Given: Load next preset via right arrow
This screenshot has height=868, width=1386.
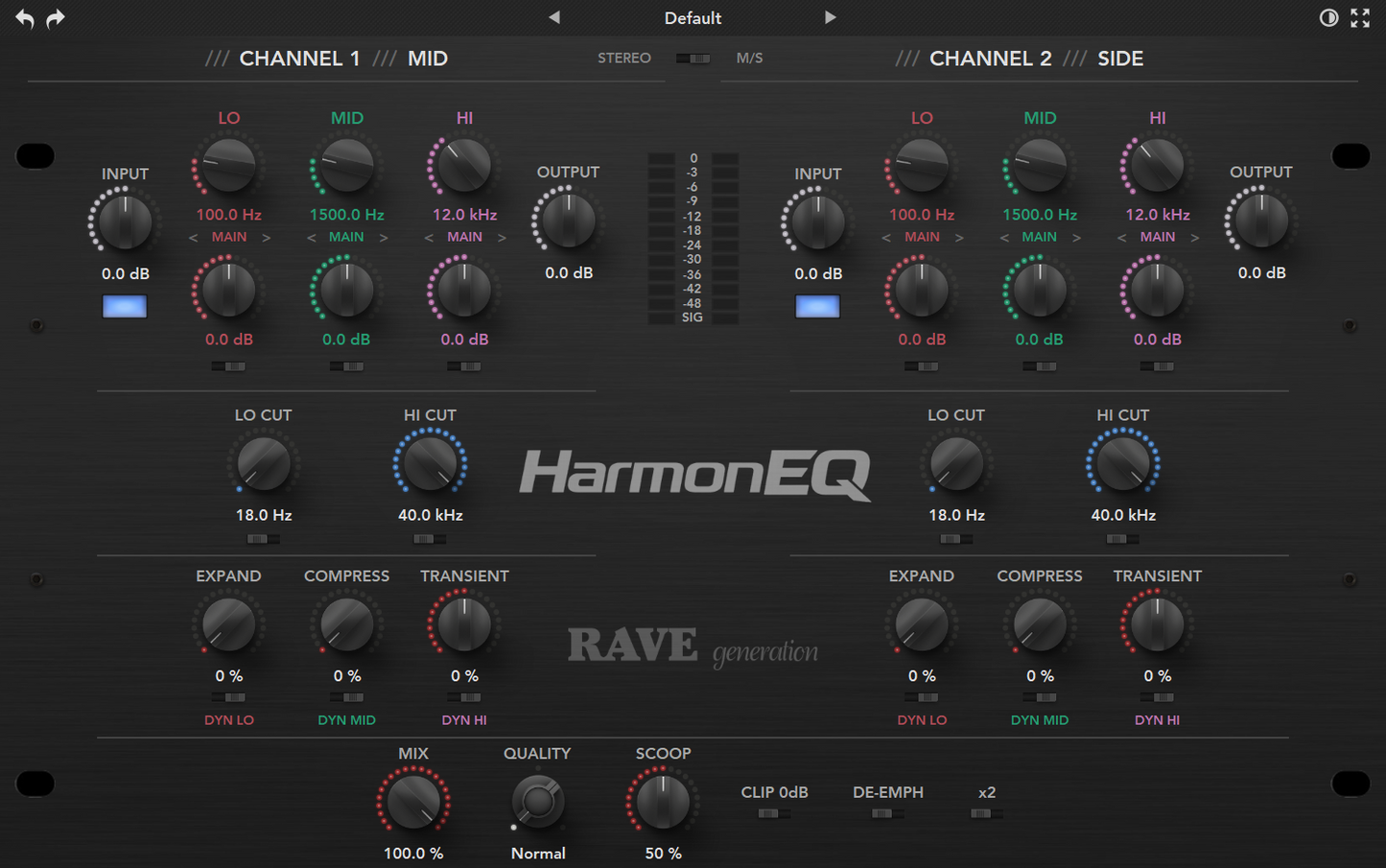Looking at the screenshot, I should (831, 17).
